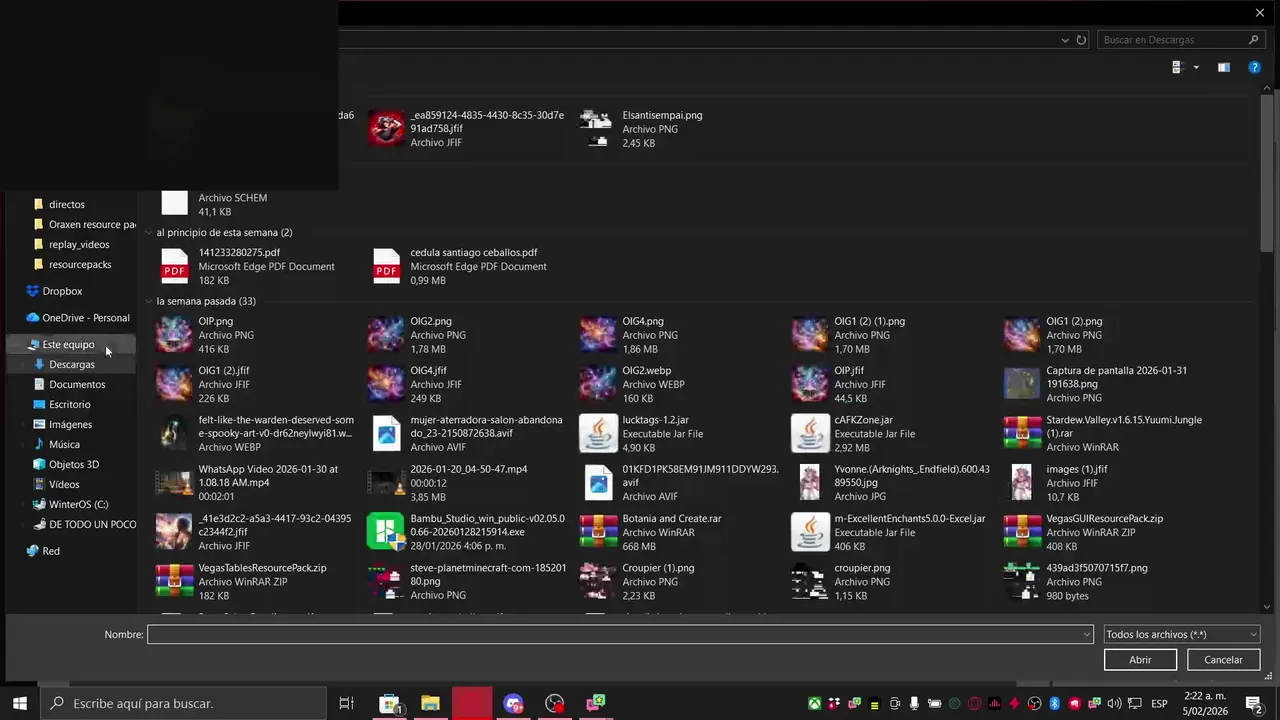Open address bar history dropdown chevron

click(x=1065, y=40)
